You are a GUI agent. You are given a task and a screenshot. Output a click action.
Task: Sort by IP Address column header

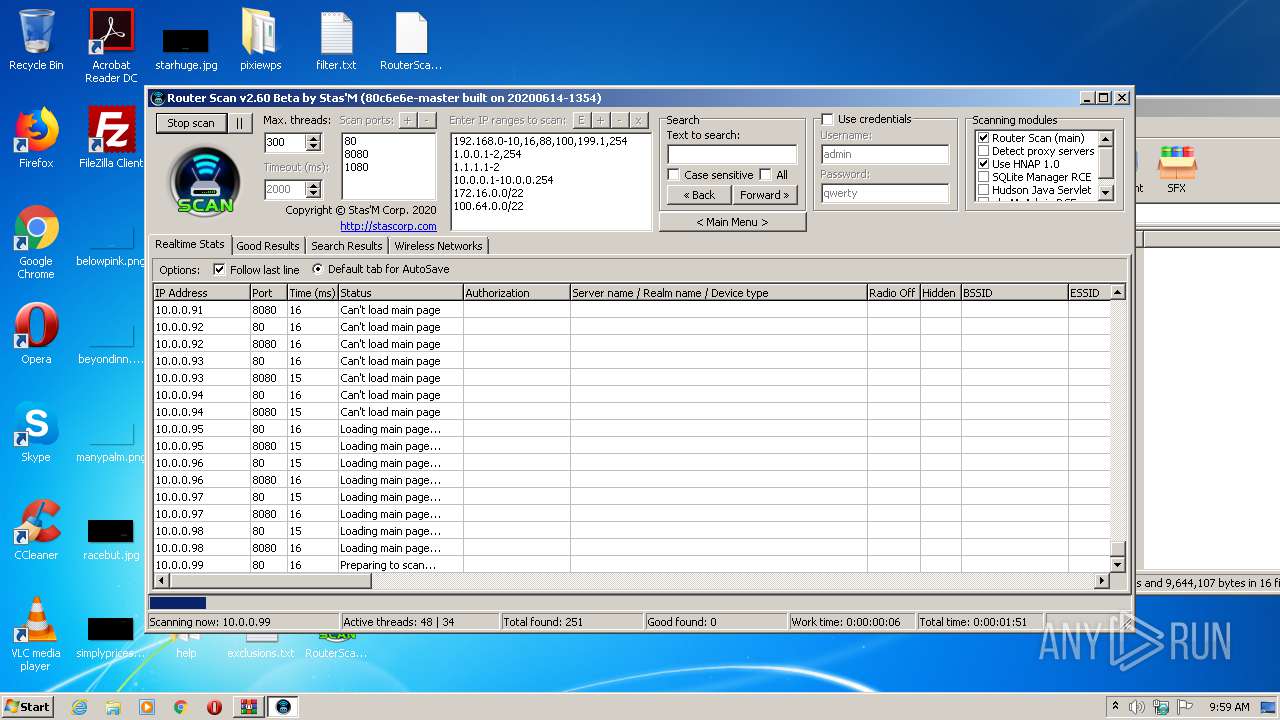tap(201, 293)
